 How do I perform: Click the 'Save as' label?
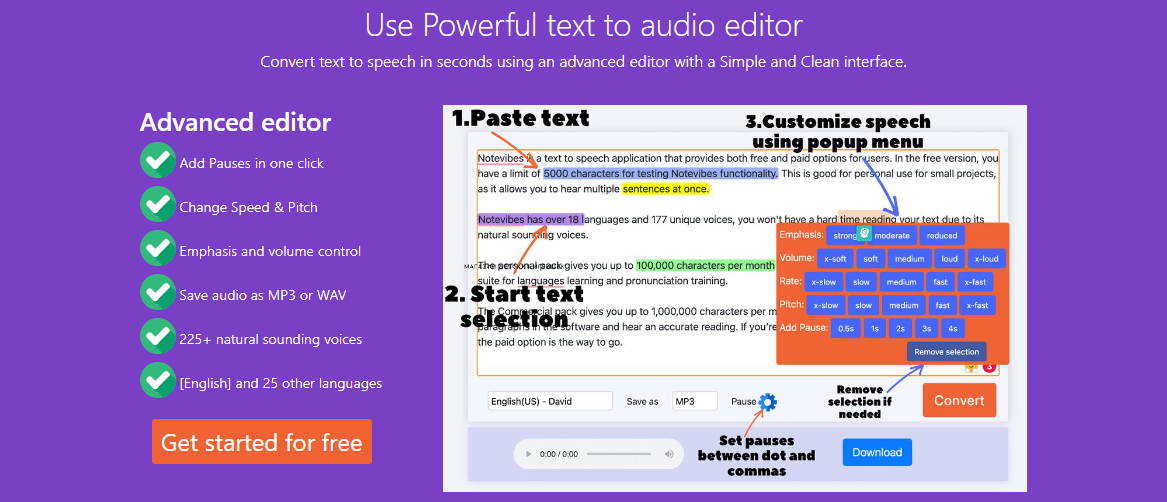(642, 401)
